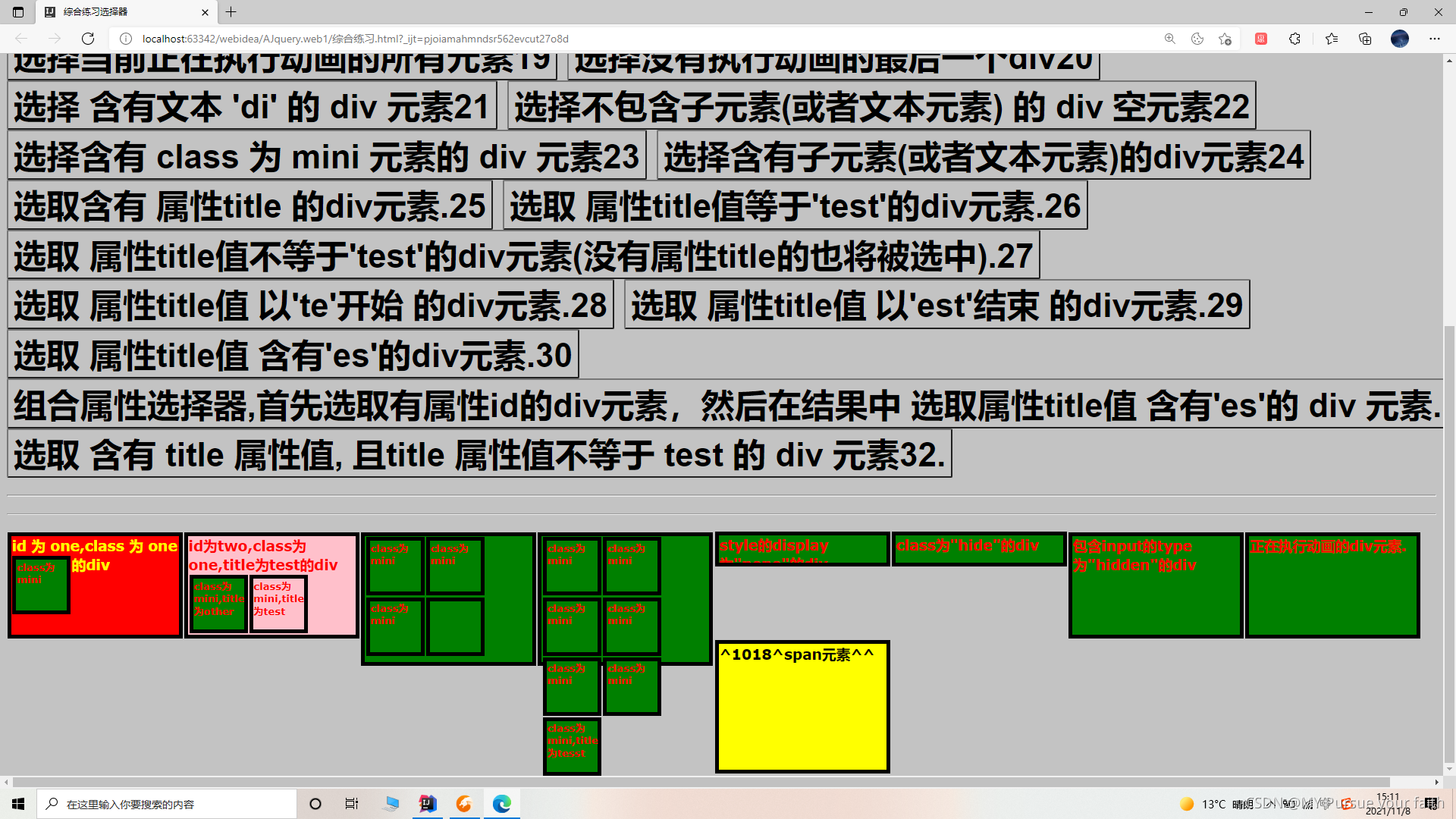Screen dimensions: 1456x819
Task: Click the Windows taskbar search box
Action: (x=167, y=804)
